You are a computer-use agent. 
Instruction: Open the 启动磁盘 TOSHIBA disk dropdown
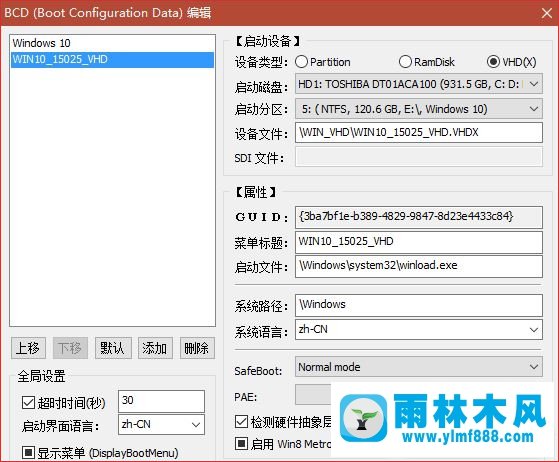[x=419, y=84]
